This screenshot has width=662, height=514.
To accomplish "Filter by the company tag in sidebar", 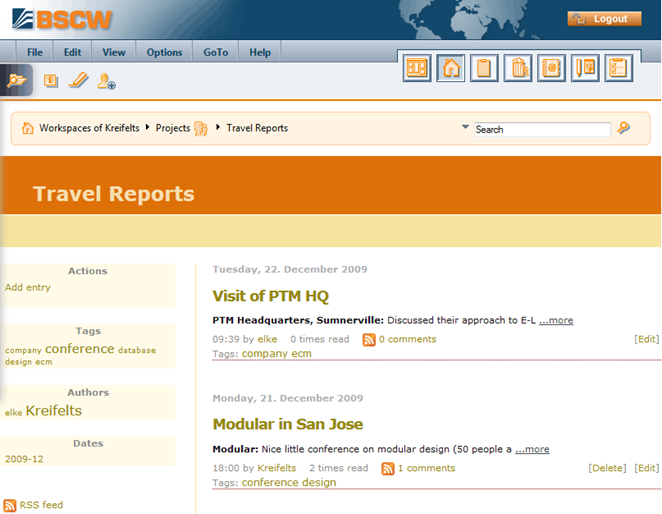I will pyautogui.click(x=23, y=351).
